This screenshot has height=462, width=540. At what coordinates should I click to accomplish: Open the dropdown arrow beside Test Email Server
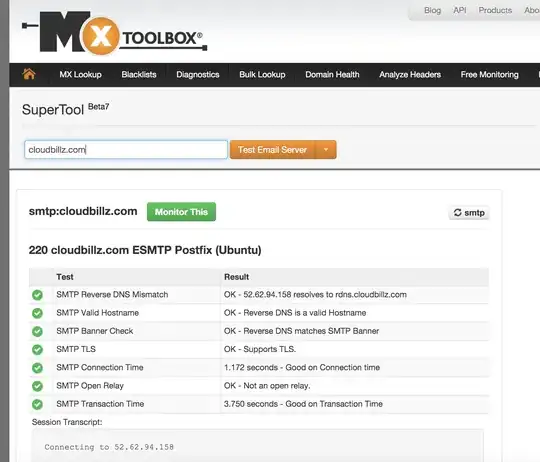(326, 149)
